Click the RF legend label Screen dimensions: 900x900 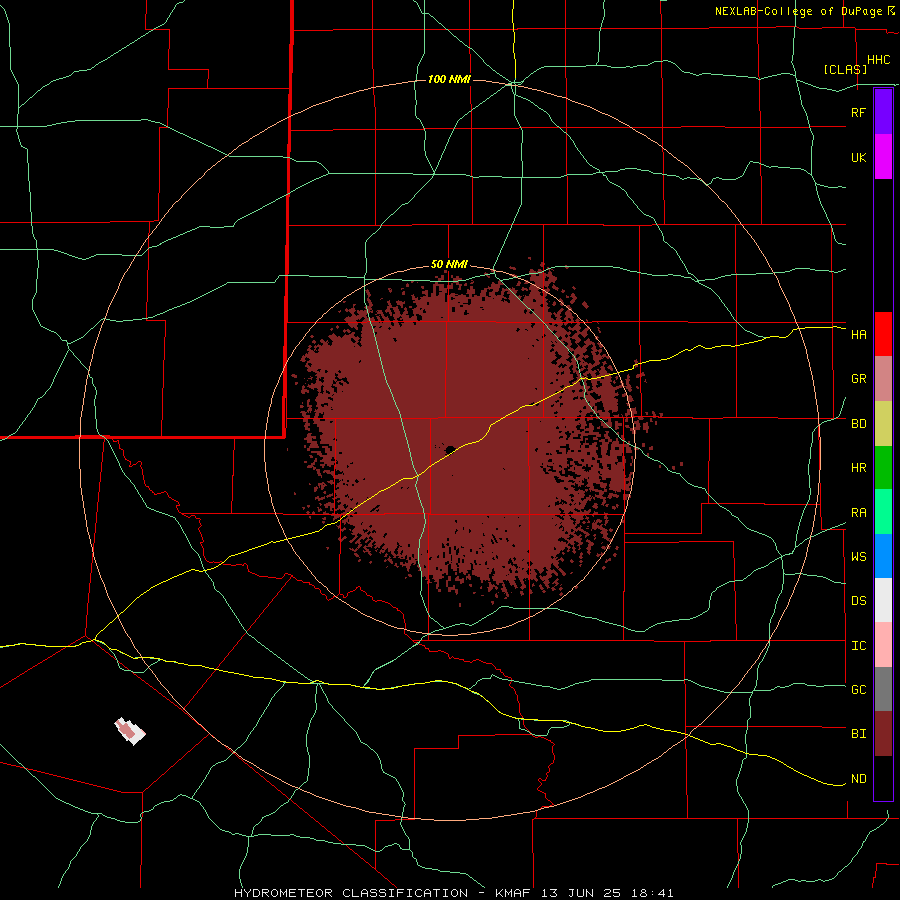pos(858,112)
